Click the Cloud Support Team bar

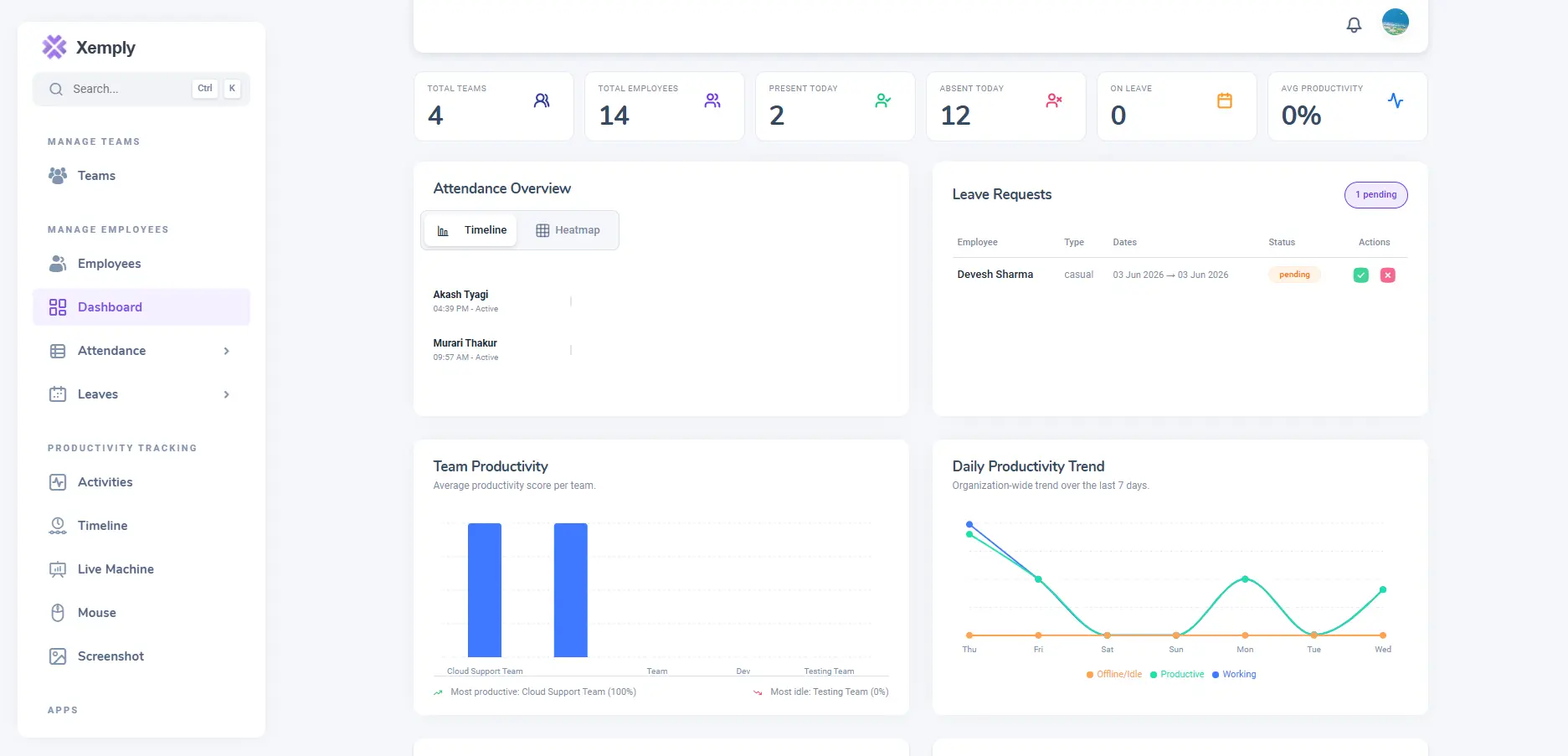[485, 590]
